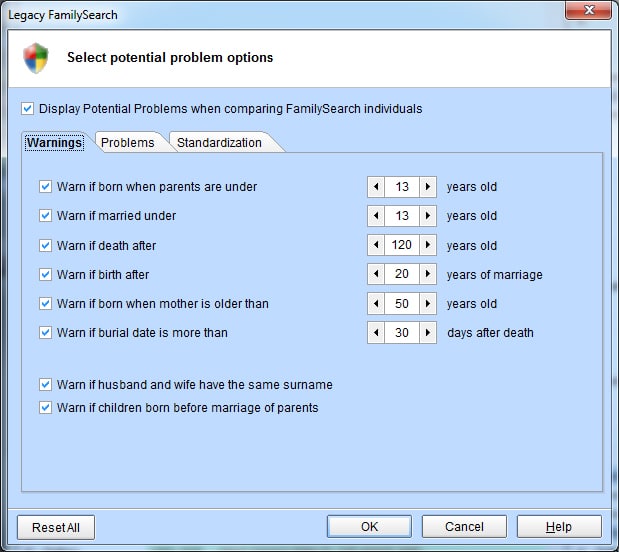This screenshot has width=619, height=552.
Task: Click the parents under age field showing 13
Action: pos(402,187)
